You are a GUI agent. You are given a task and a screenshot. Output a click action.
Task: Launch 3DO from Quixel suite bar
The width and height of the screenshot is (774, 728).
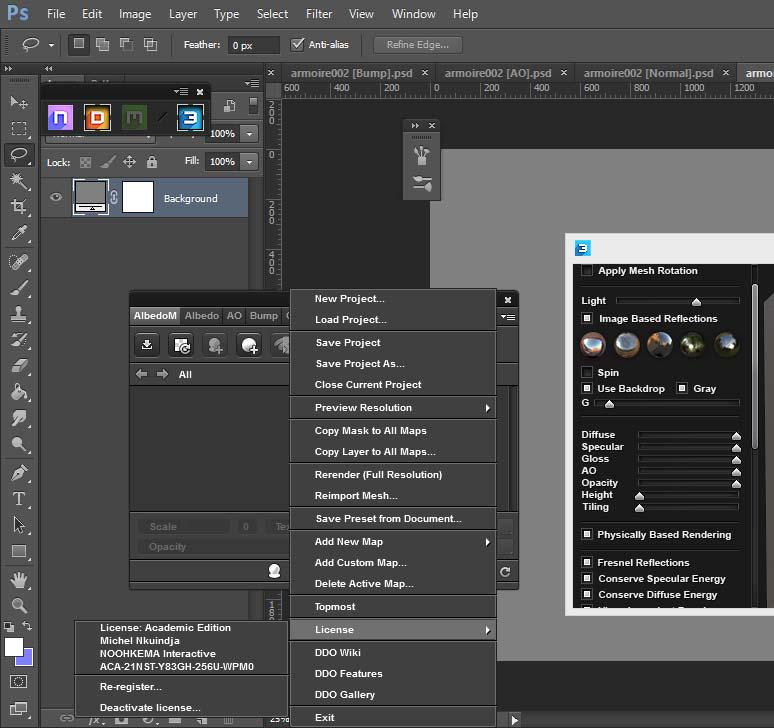pos(190,117)
